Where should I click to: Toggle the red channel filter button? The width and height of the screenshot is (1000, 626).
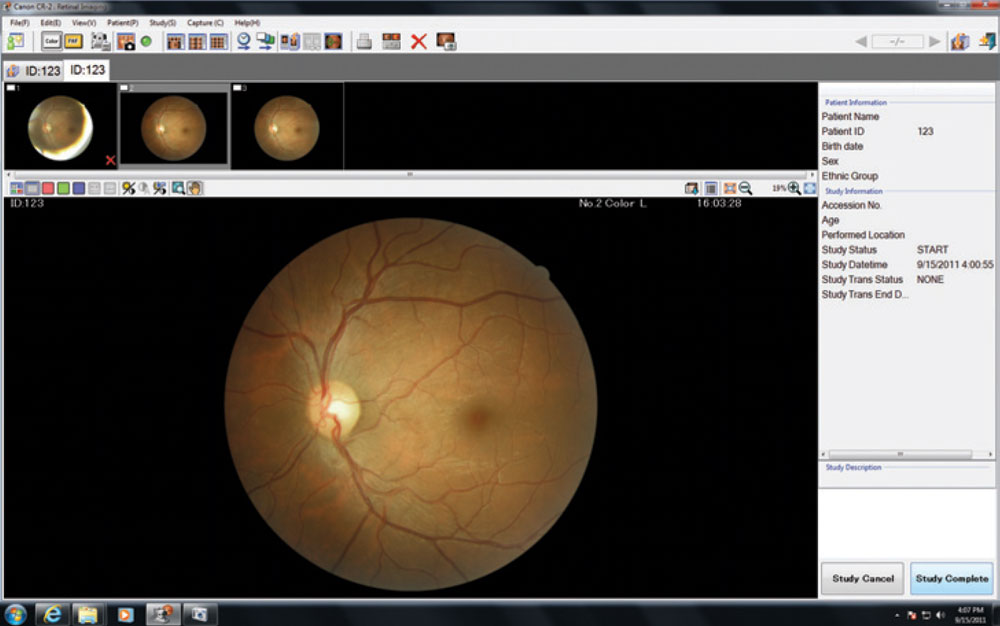[x=48, y=188]
